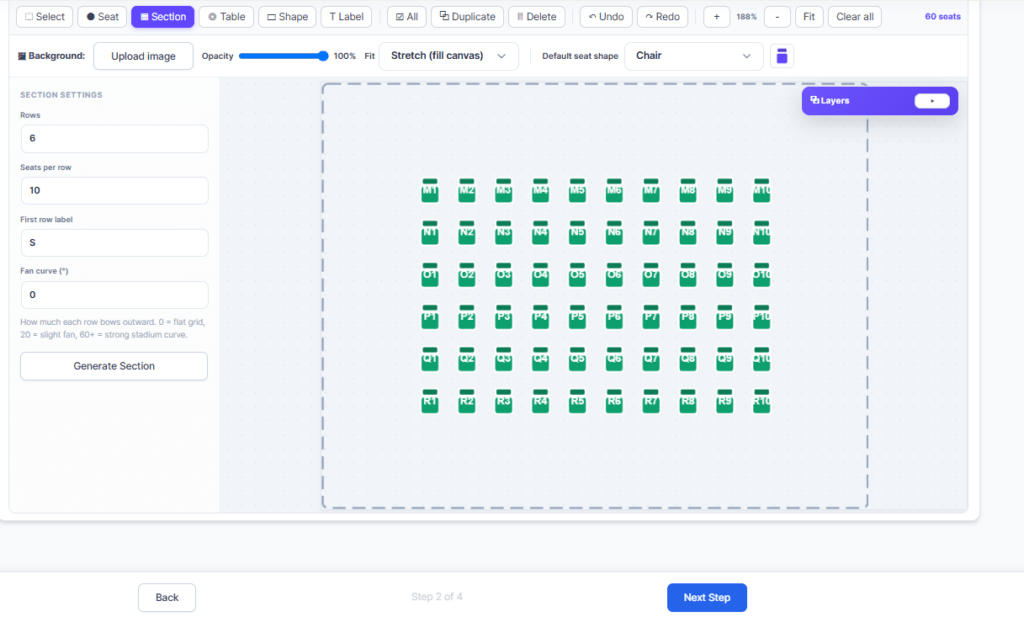Viewport: 1024px width, 617px height.
Task: Select seat N7
Action: [651, 232]
